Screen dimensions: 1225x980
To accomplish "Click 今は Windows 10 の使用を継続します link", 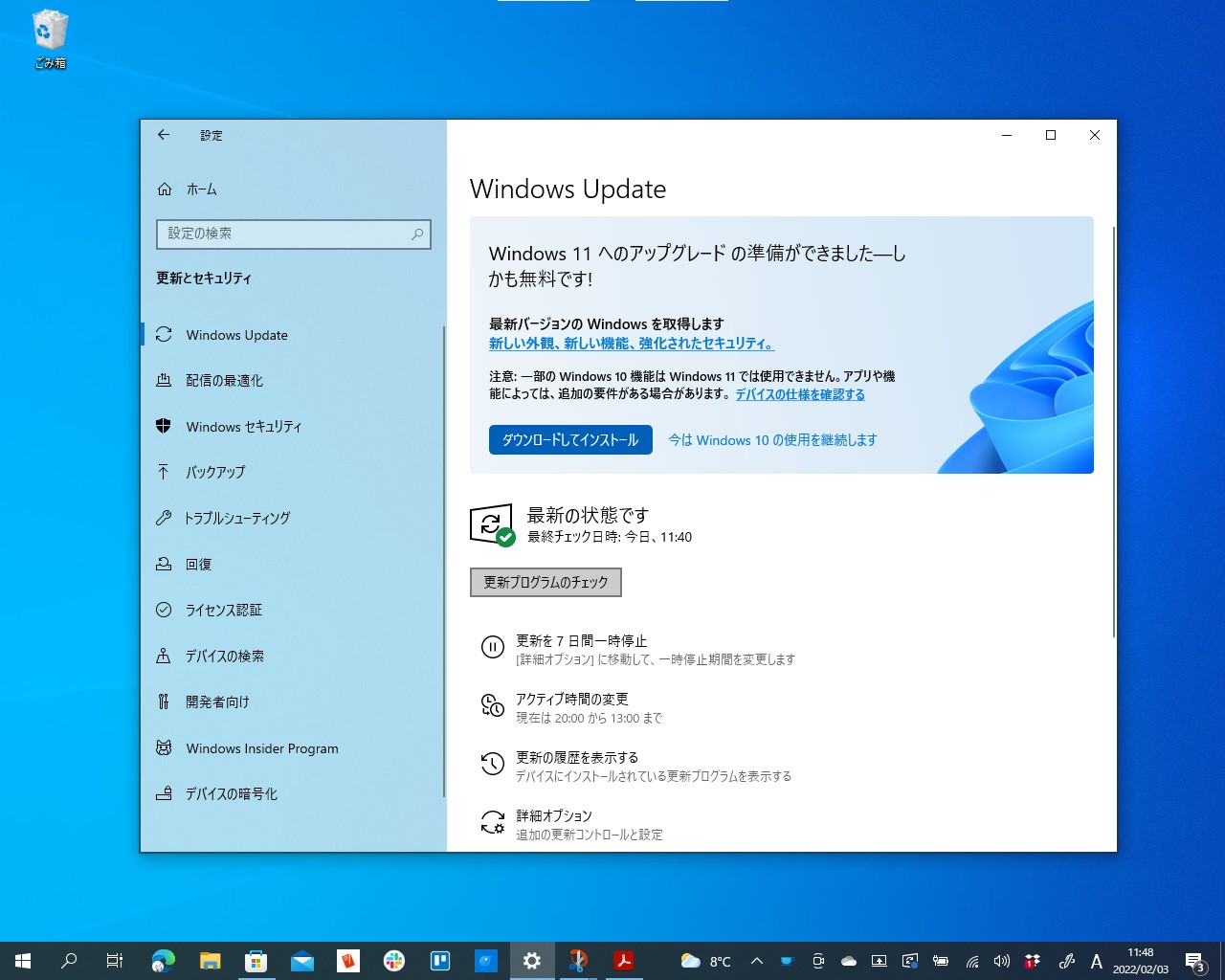I will click(x=771, y=440).
